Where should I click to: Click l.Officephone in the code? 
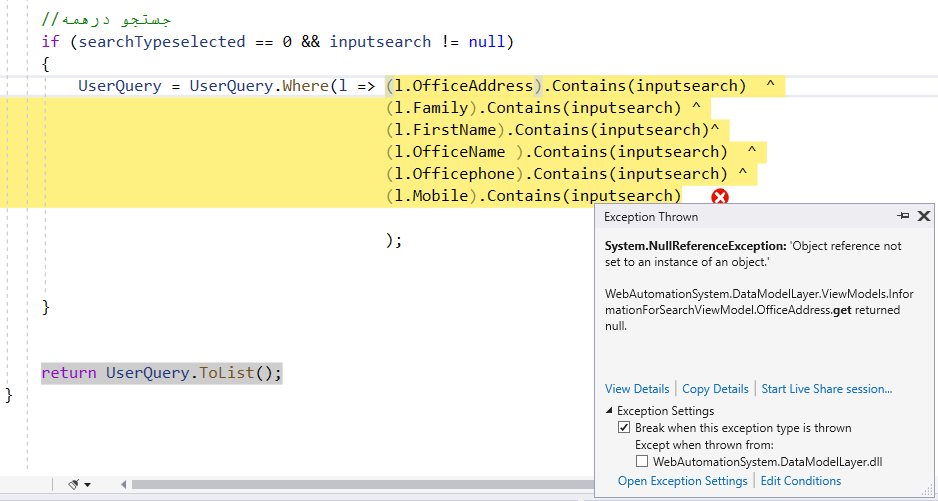455,174
